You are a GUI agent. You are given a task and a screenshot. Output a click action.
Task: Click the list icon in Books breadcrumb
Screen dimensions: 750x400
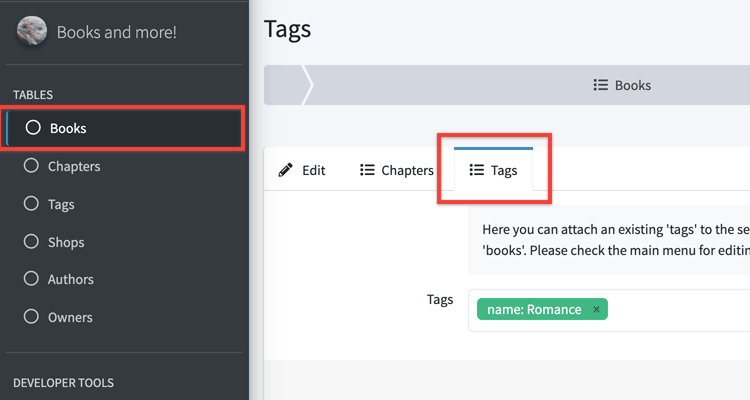point(601,85)
